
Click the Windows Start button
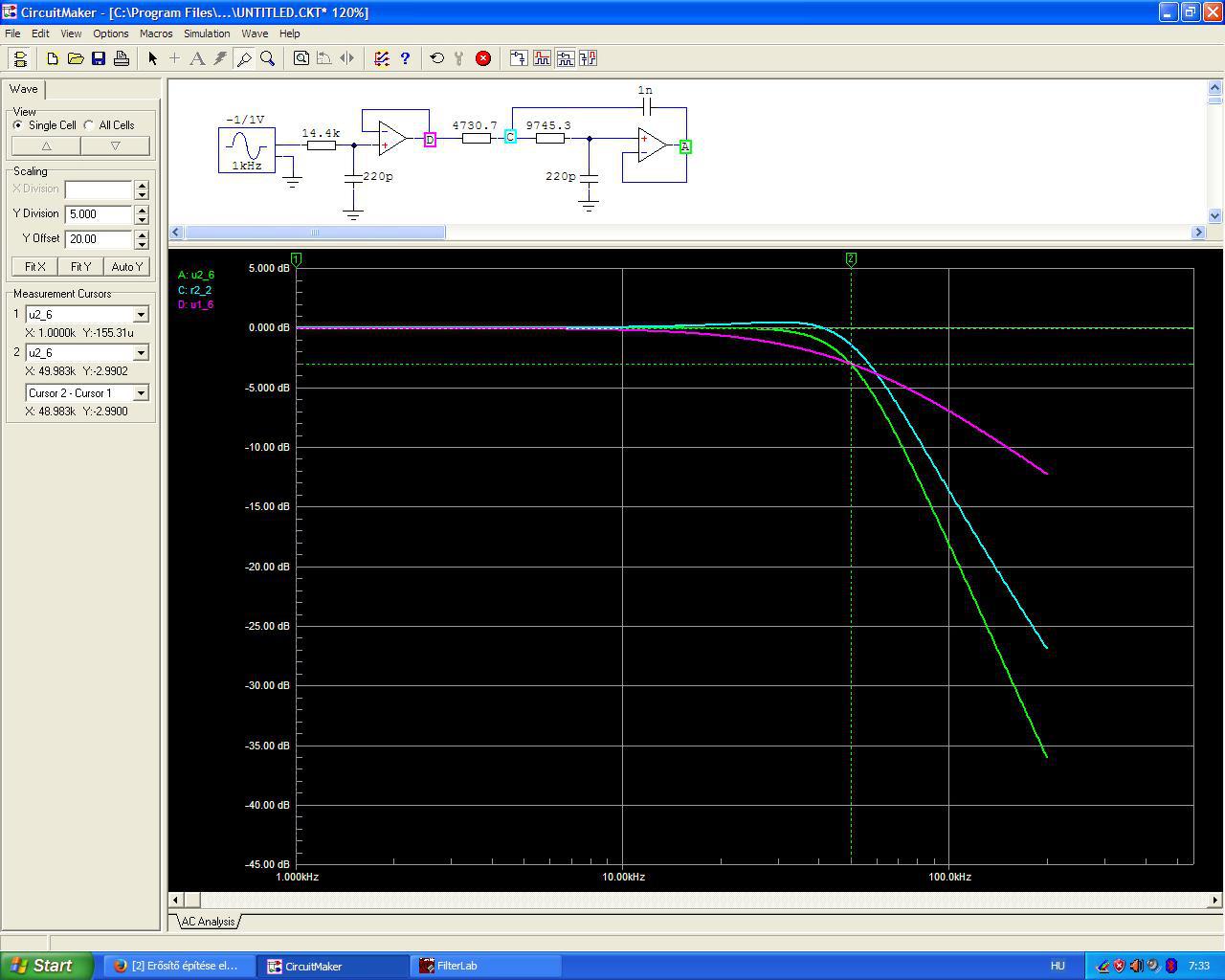tap(47, 966)
